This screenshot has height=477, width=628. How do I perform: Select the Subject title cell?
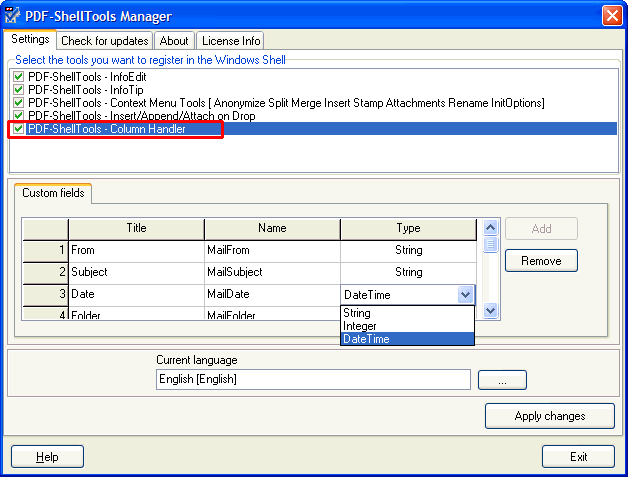pos(136,272)
